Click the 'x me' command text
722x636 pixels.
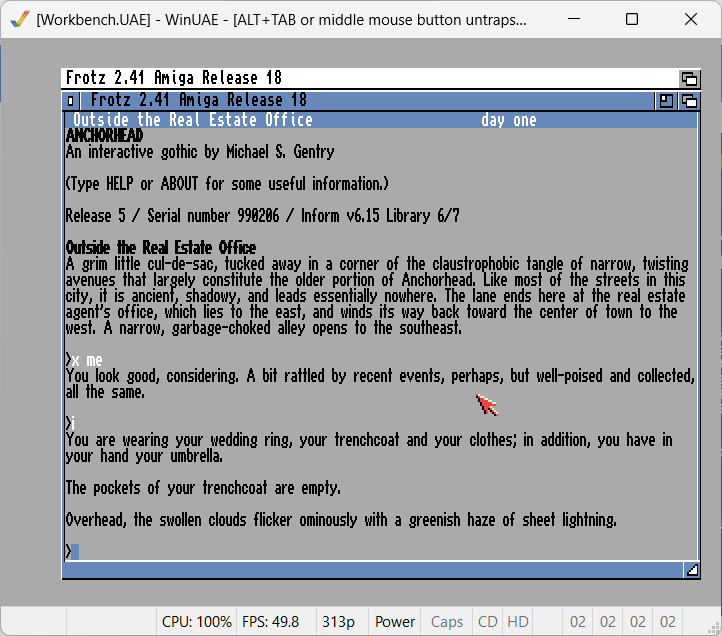87,360
